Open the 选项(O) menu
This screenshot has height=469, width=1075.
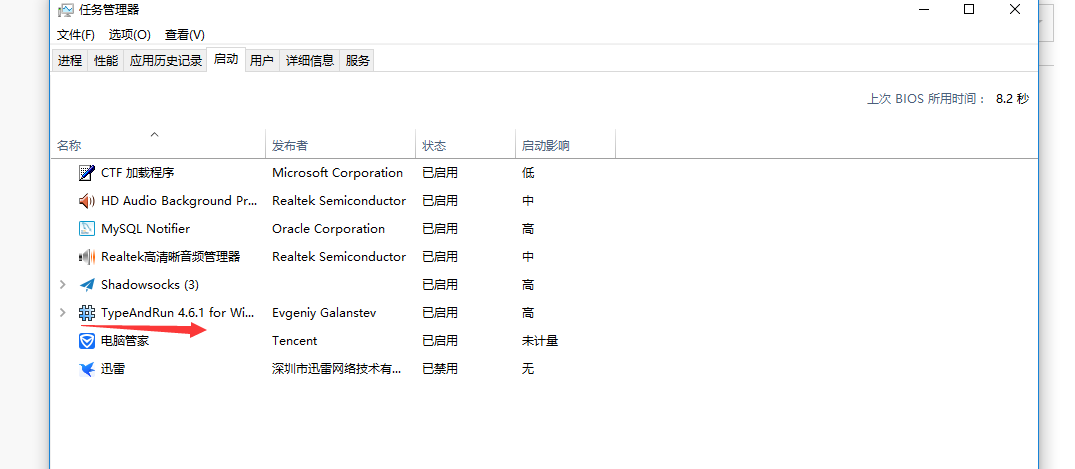(x=130, y=34)
